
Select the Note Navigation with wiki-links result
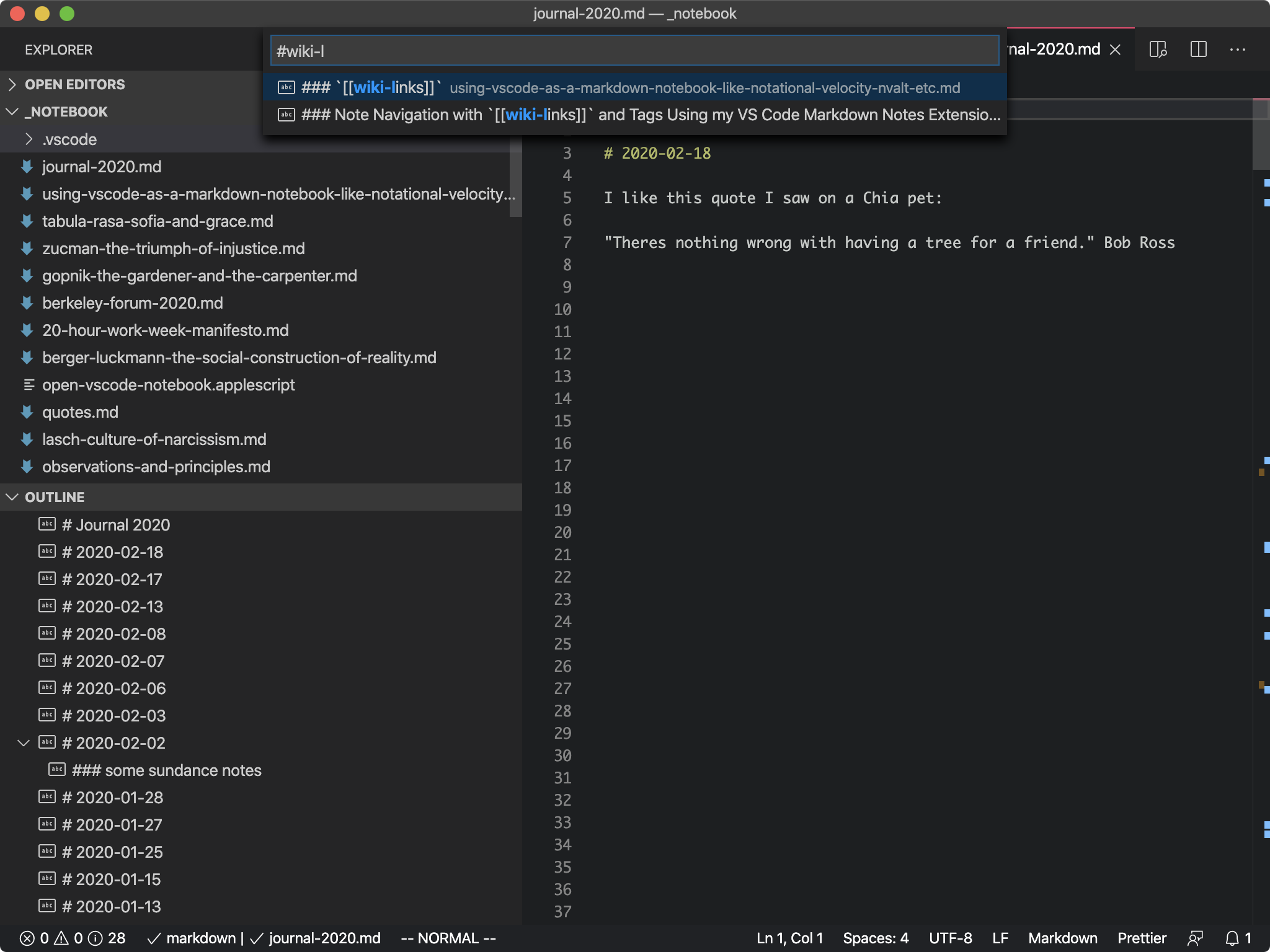click(634, 115)
